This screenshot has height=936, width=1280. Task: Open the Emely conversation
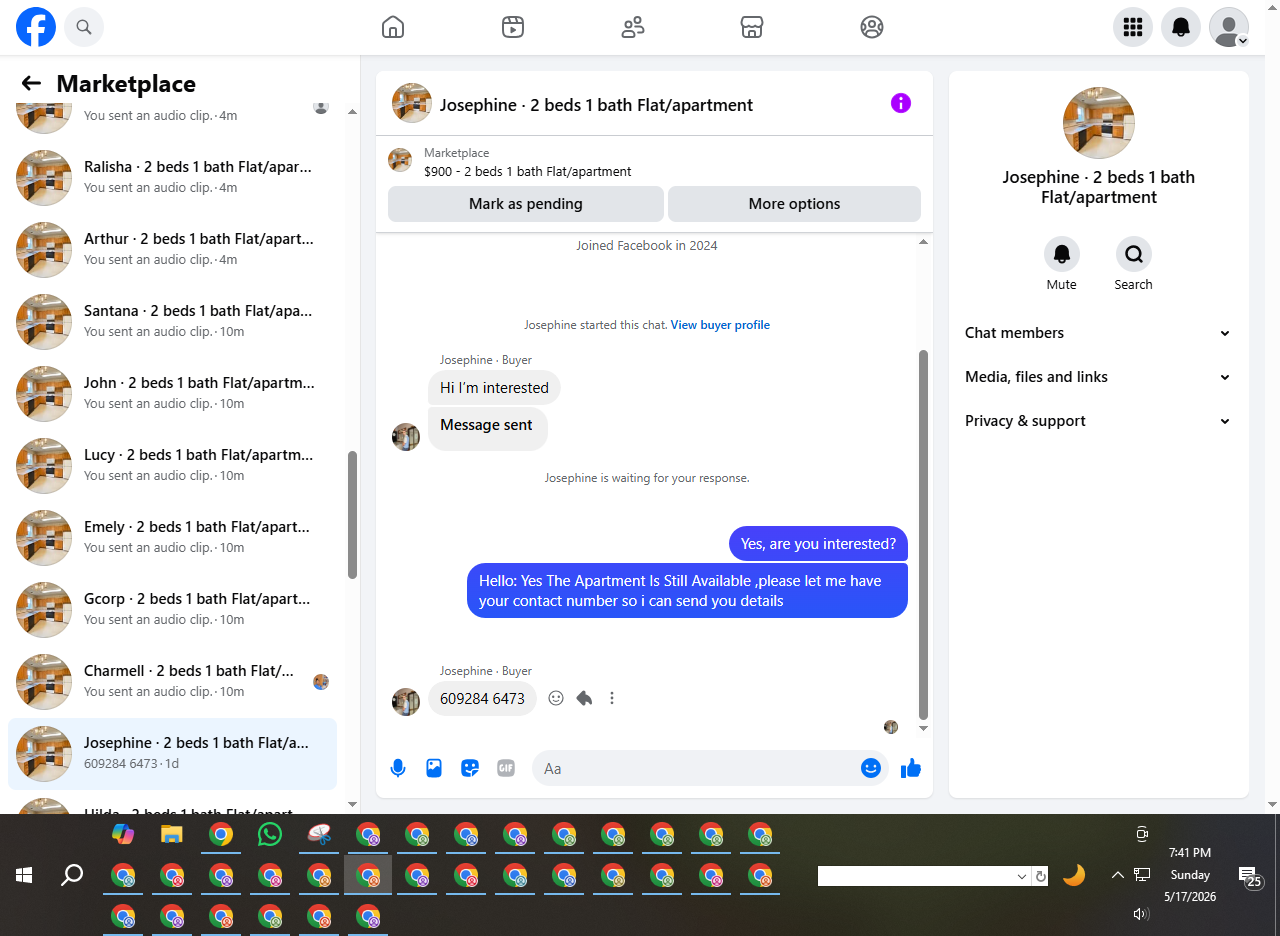point(172,538)
